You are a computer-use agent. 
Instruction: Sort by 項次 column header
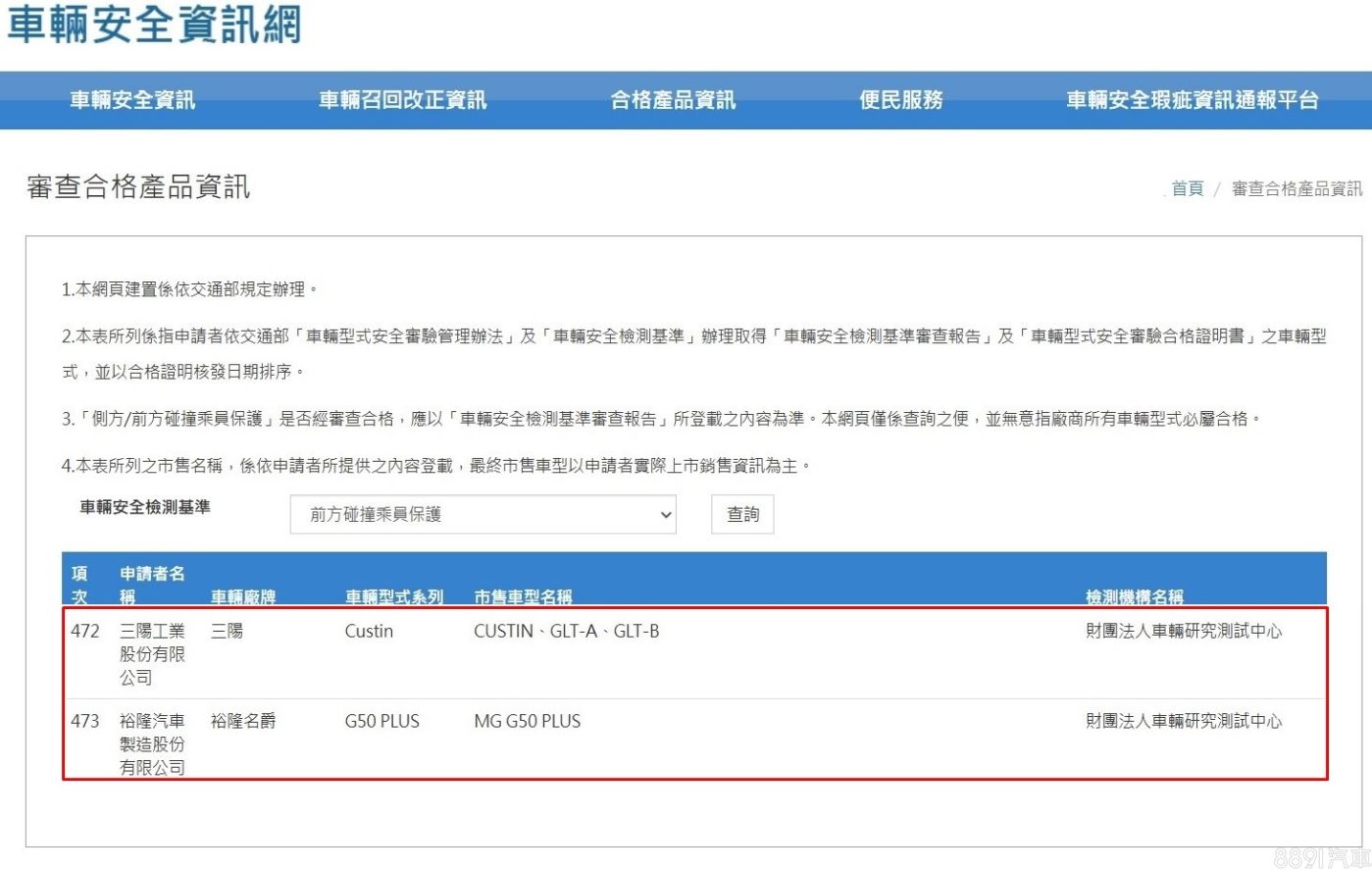tap(79, 585)
